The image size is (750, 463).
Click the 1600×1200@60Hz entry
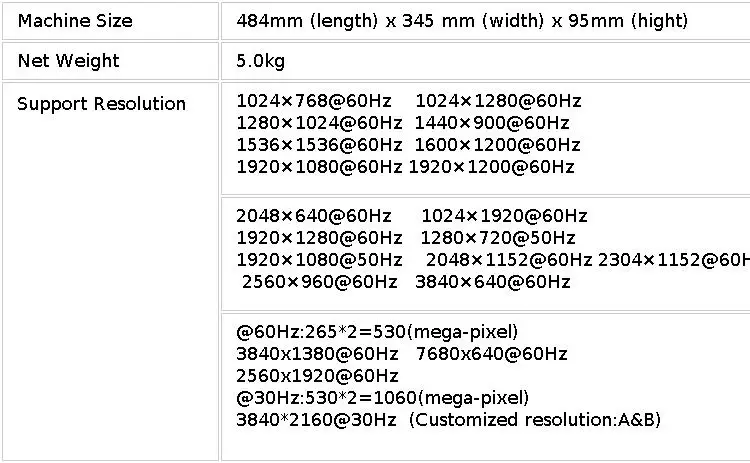[x=497, y=145]
